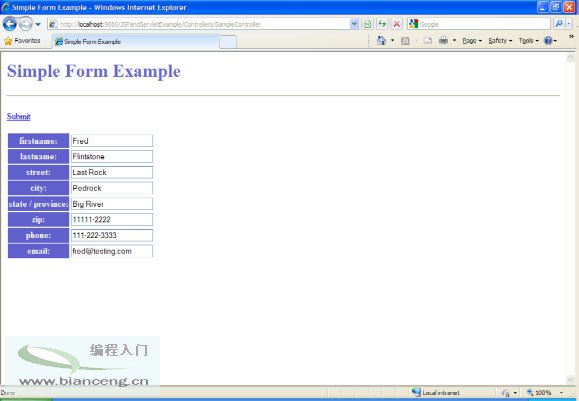Viewport: 579px width, 401px height.
Task: Click the Compatibility View page icon
Action: click(367, 24)
